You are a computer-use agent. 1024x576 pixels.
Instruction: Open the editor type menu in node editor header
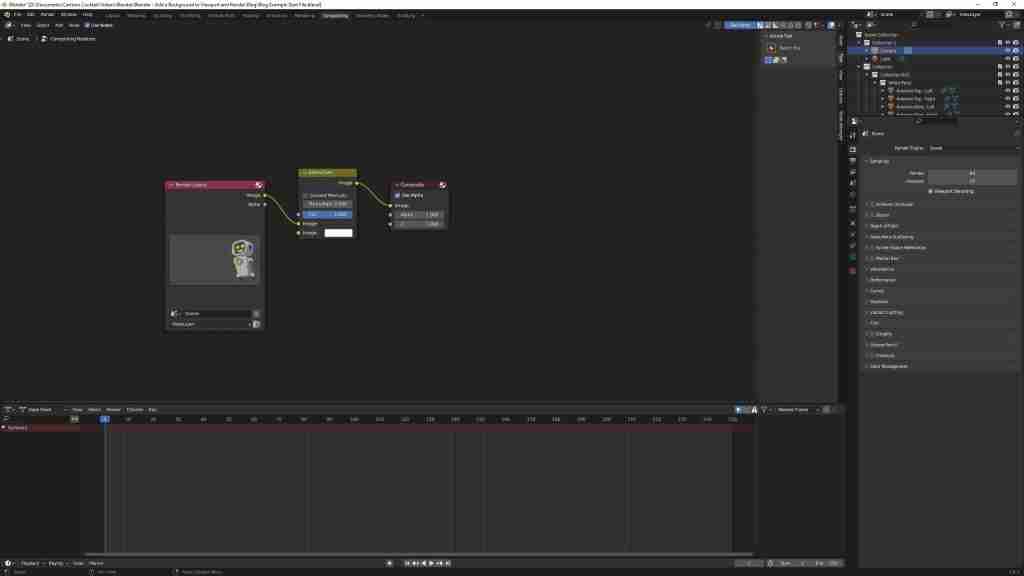pos(8,25)
